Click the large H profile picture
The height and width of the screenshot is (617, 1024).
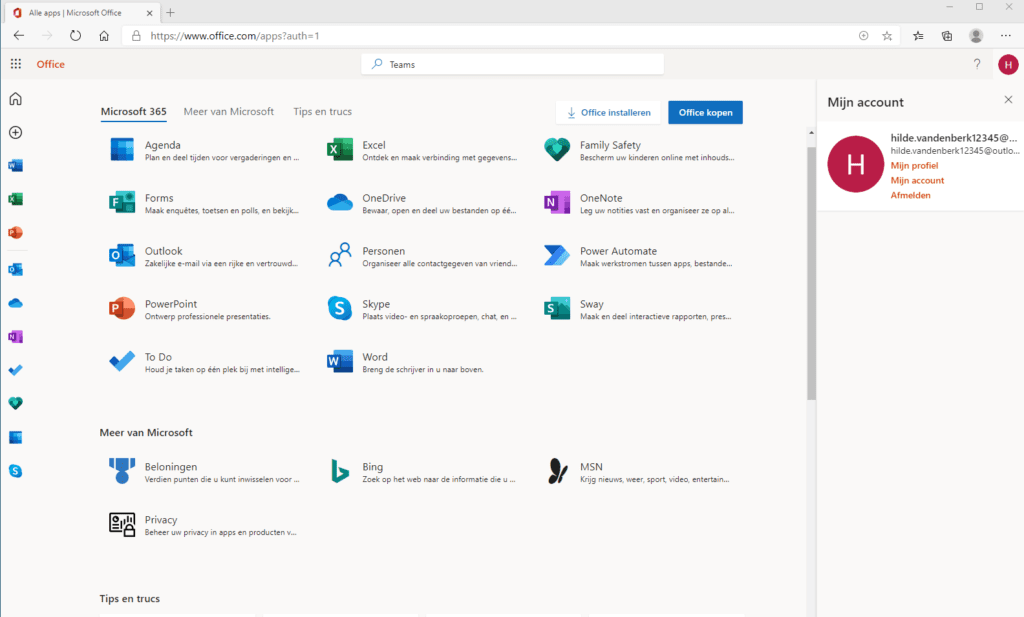(x=856, y=164)
